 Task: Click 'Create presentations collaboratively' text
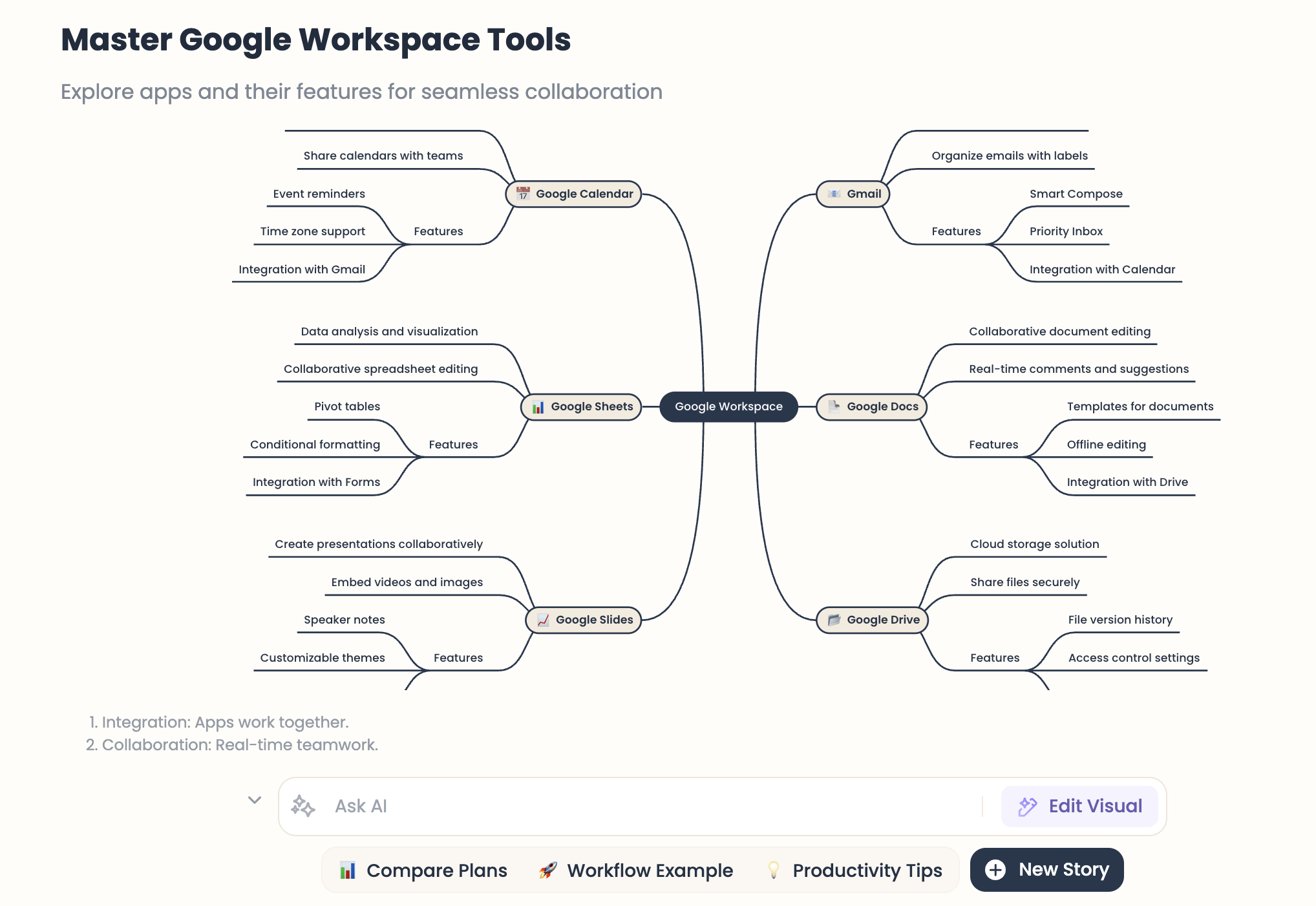(379, 544)
